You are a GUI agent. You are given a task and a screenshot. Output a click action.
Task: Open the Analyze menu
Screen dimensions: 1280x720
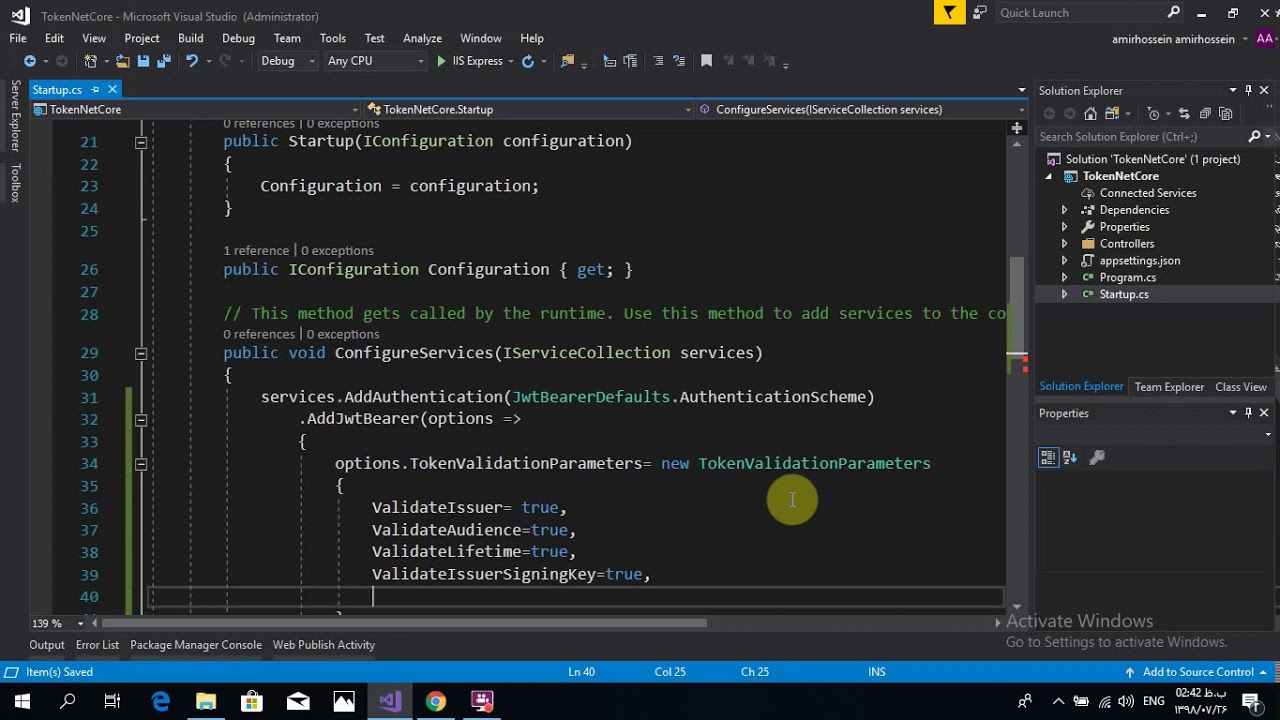(x=422, y=38)
